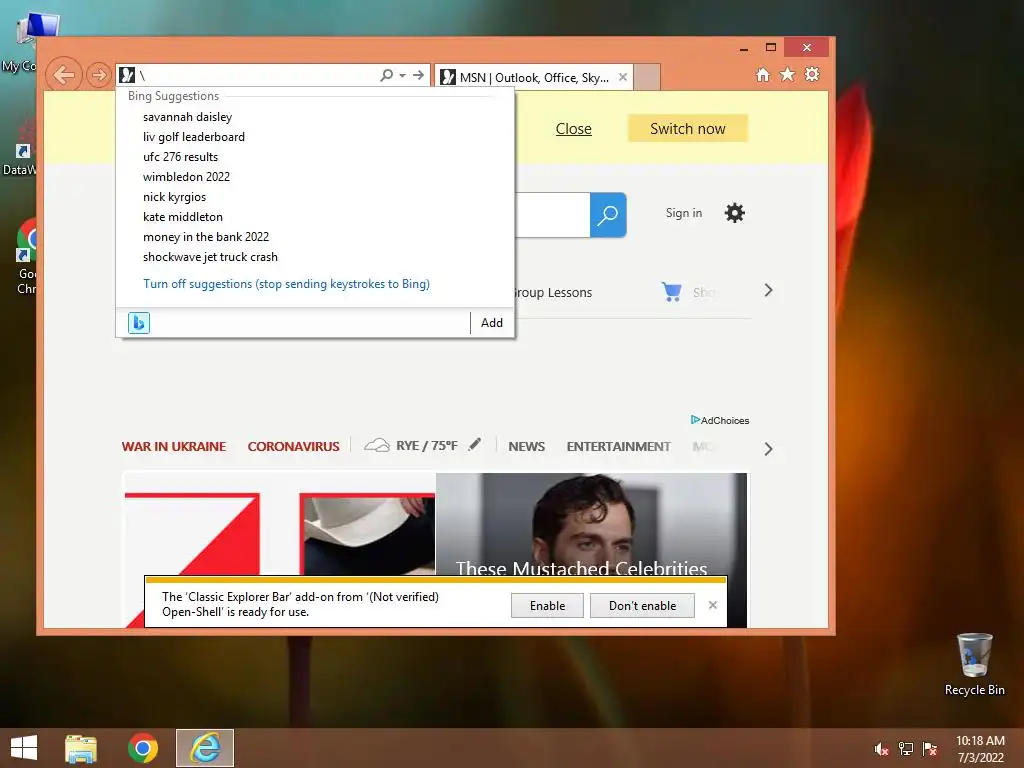1024x768 pixels.
Task: Choose suggestion wimbledon 2022
Action: (186, 177)
